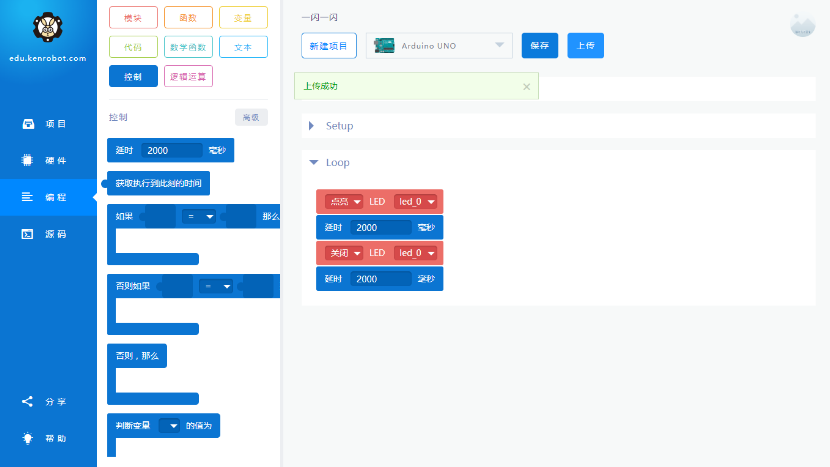Image resolution: width=830 pixels, height=467 pixels.
Task: Collapse the Loop section
Action: coord(313,162)
